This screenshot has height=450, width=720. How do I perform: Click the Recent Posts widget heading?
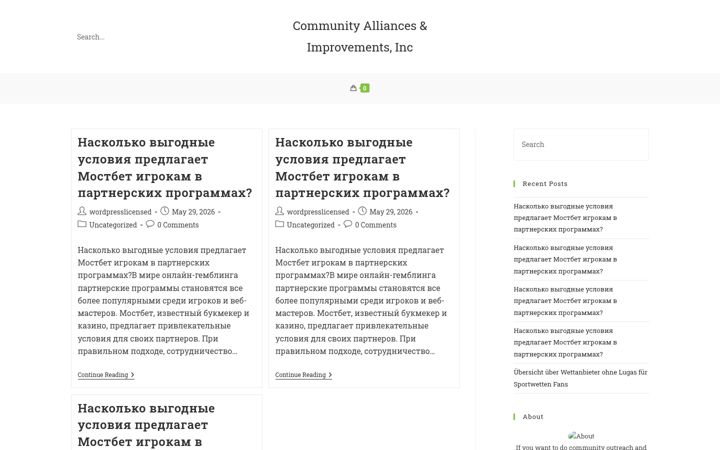pyautogui.click(x=545, y=183)
